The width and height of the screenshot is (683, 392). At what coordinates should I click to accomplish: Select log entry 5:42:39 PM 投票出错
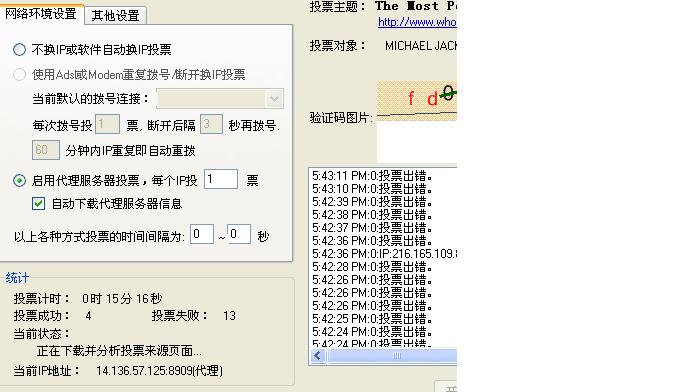click(372, 202)
